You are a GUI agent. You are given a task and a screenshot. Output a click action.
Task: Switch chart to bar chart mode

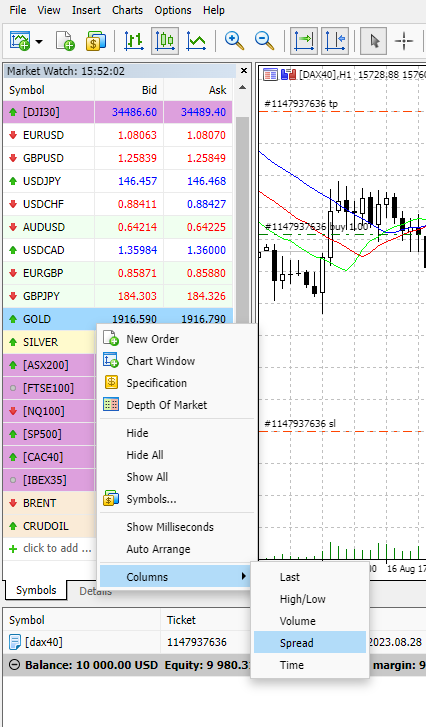tap(134, 41)
